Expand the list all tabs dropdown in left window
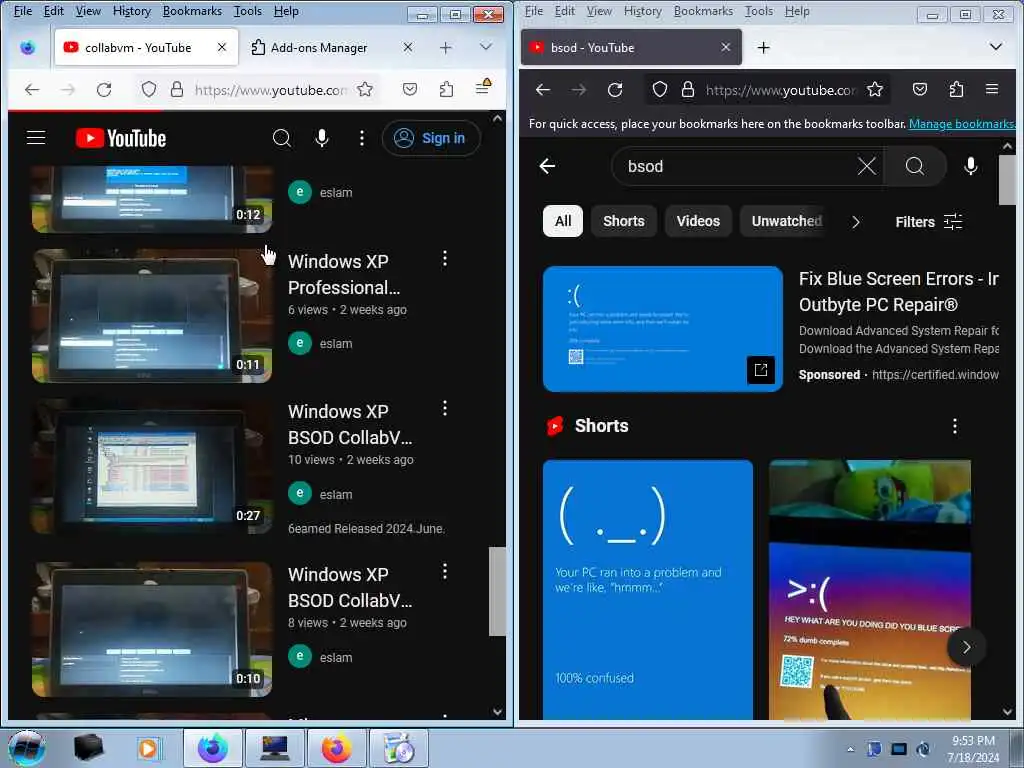 pyautogui.click(x=486, y=47)
